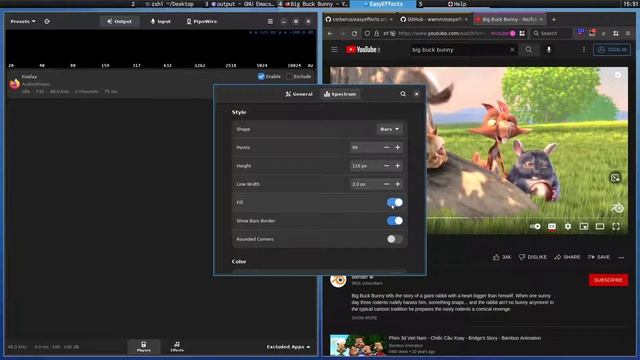Click the YouTube logo
Screen dimensions: 640x360
click(x=362, y=50)
